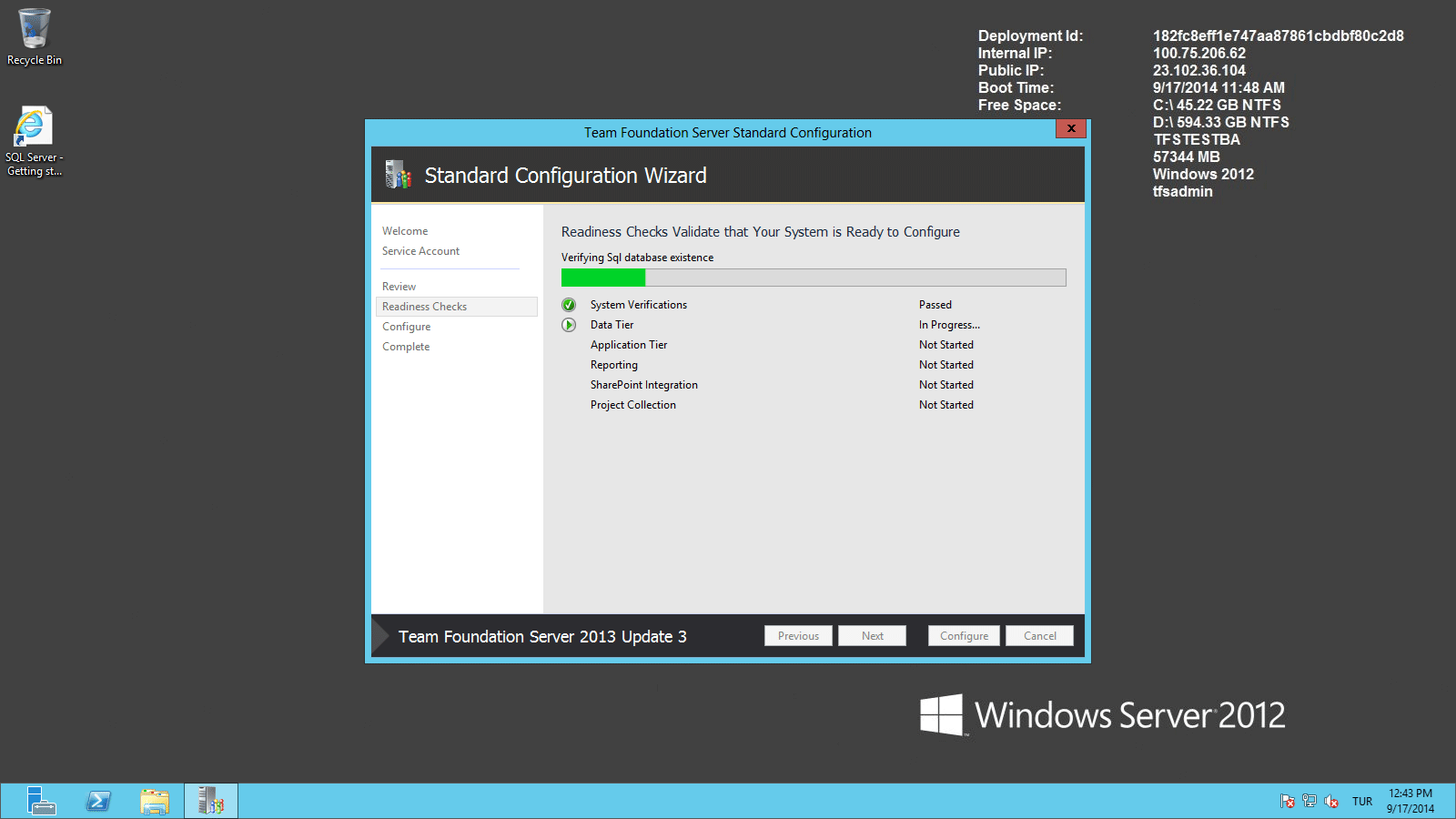Click the muted speaker tray icon

(1331, 802)
